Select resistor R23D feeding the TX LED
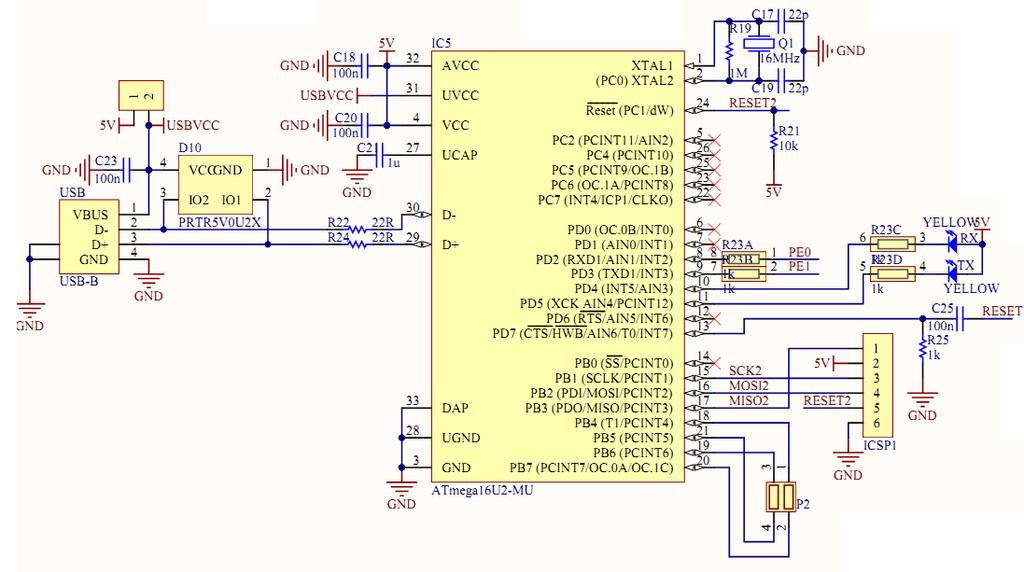 [x=892, y=274]
